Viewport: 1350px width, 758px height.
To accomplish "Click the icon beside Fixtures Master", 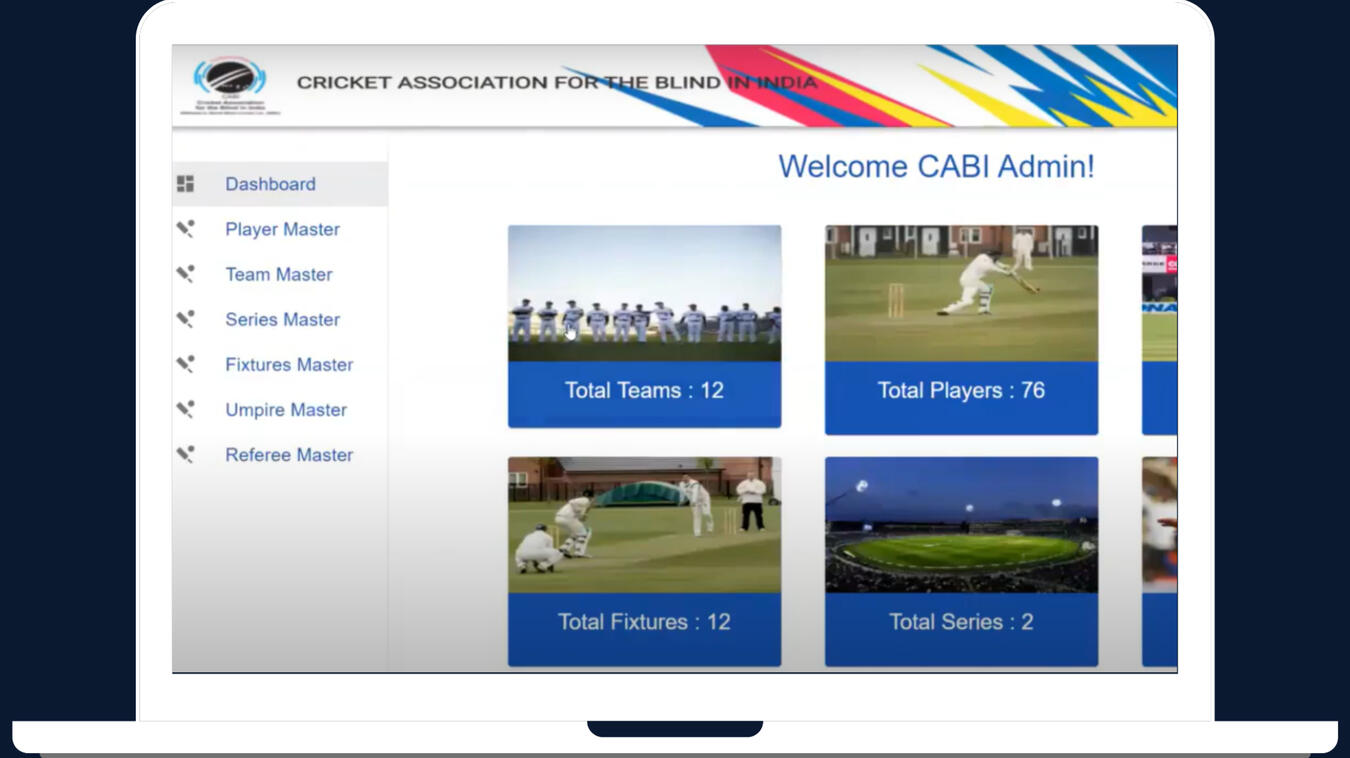I will tap(186, 364).
